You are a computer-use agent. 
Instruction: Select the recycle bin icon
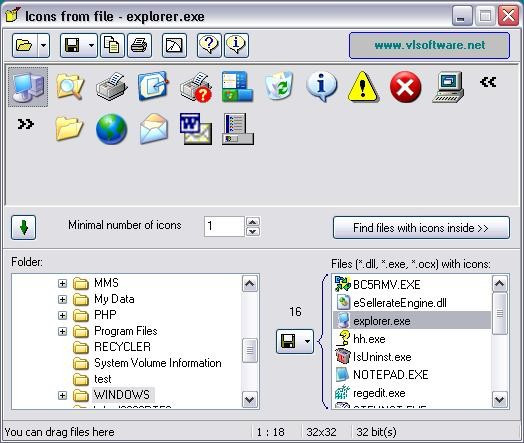pos(279,86)
